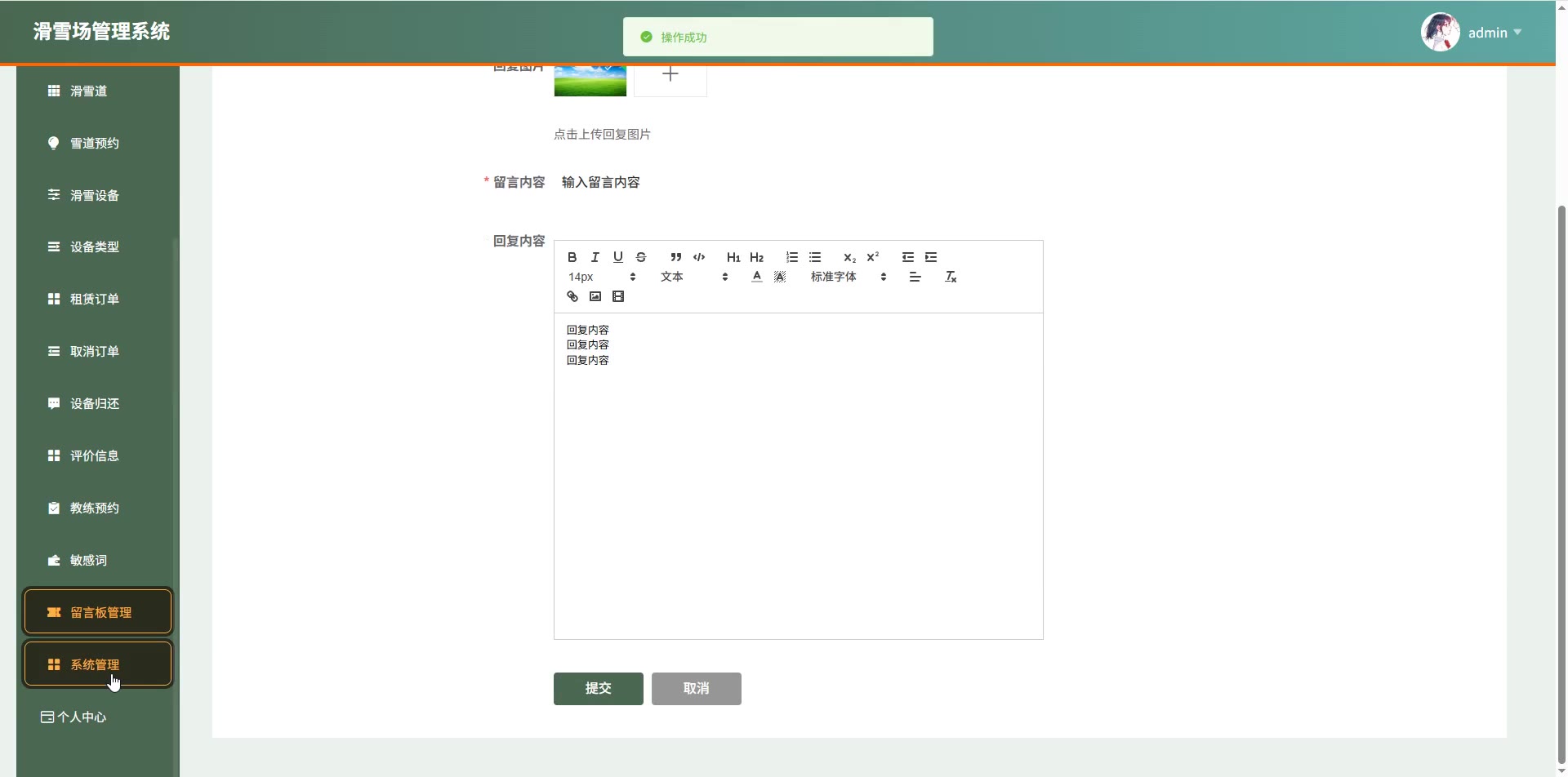Go to 设备归还 menu item
The image size is (1568, 777).
98,403
